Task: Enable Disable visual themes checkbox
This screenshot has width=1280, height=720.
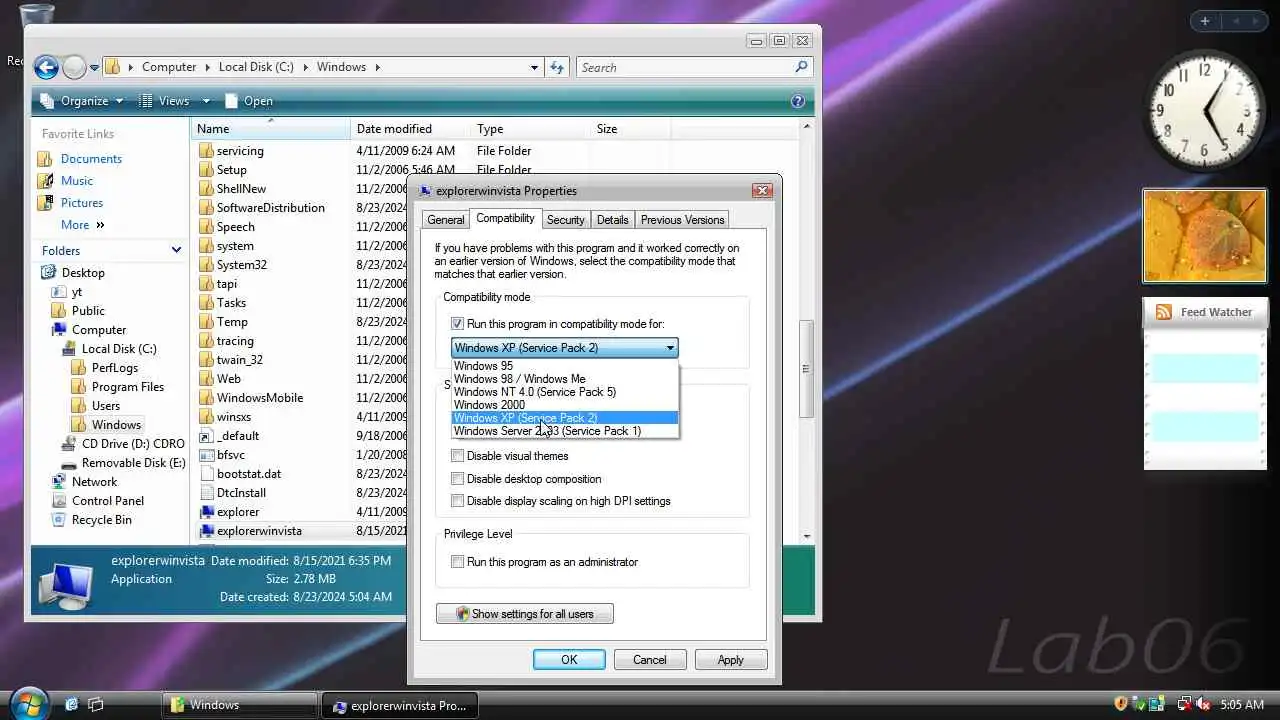Action: pos(458,456)
